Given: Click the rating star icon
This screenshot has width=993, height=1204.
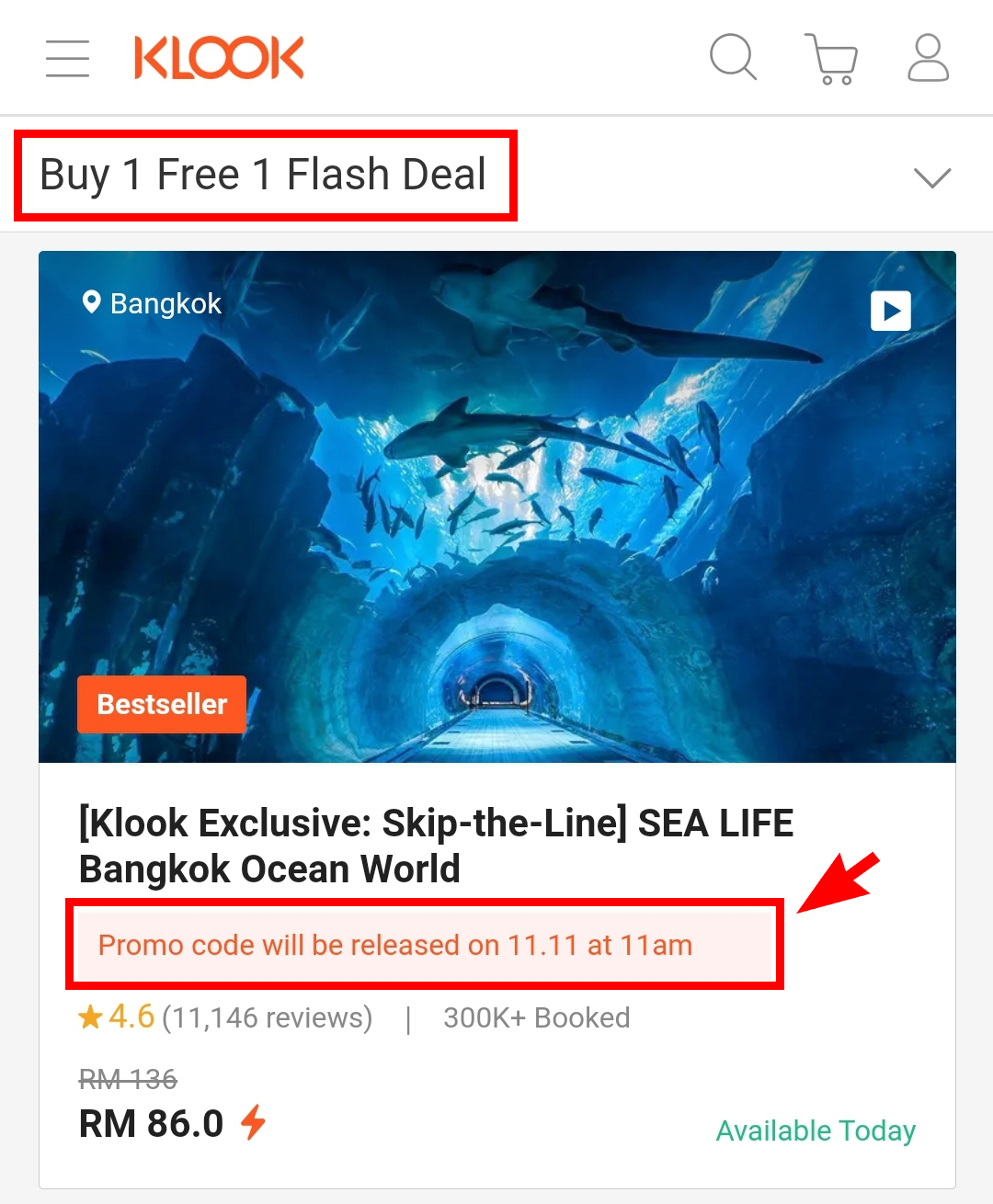Looking at the screenshot, I should point(90,1017).
